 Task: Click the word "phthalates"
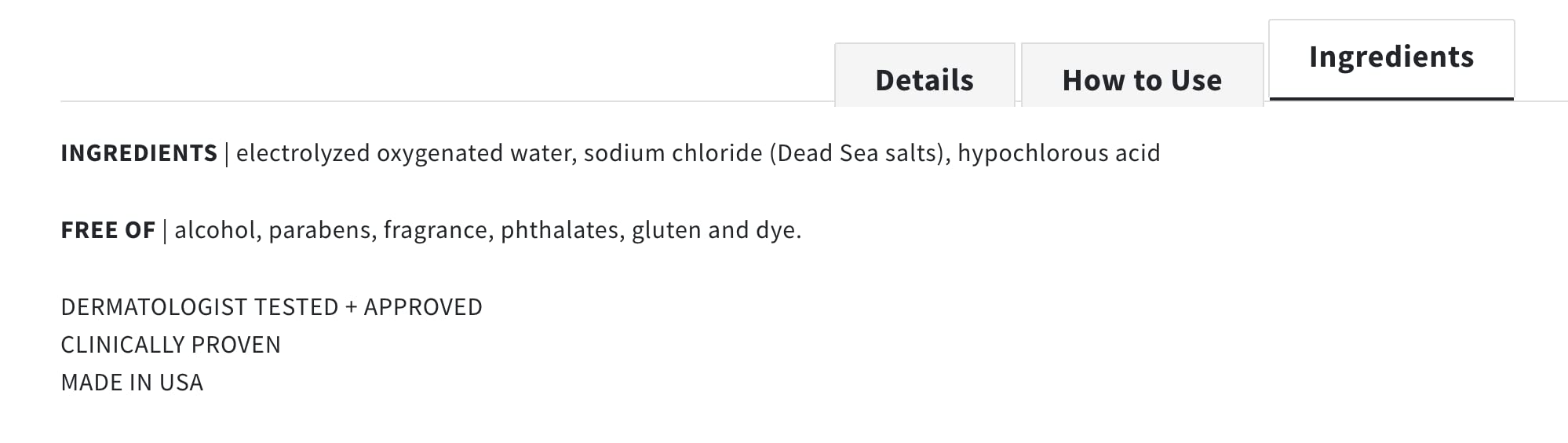[562, 230]
